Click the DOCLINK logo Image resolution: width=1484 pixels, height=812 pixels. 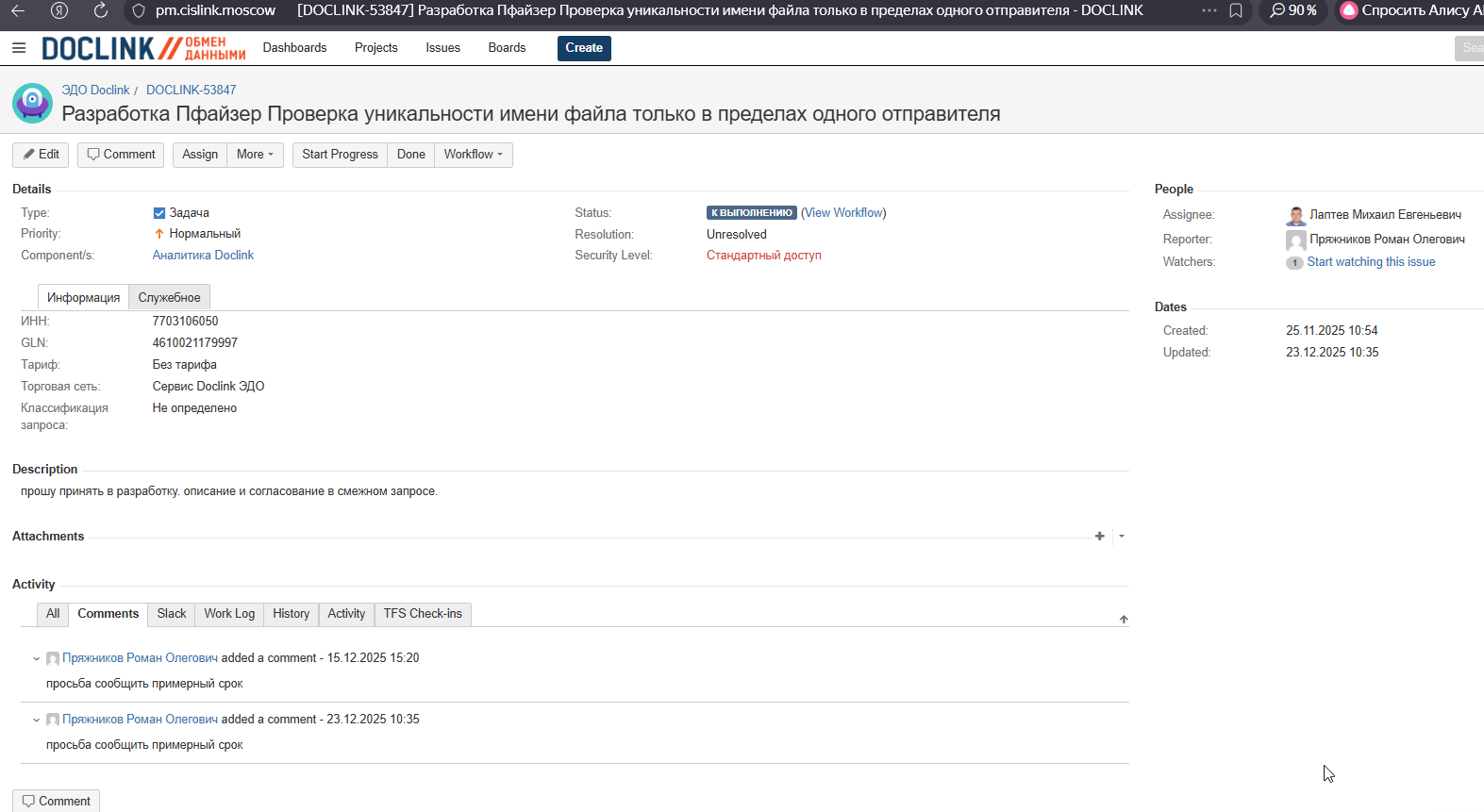pyautogui.click(x=143, y=48)
